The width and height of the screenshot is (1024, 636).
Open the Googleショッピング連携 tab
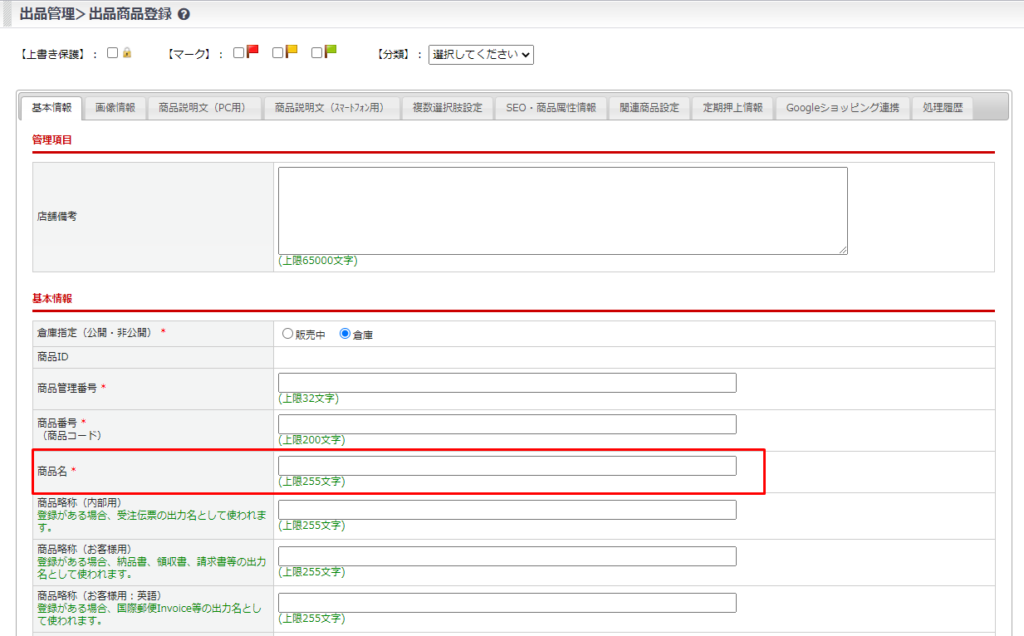(842, 108)
